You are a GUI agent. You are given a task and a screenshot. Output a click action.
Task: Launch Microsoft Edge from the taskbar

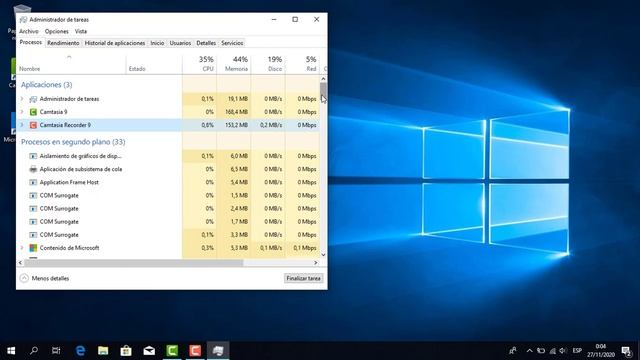(x=80, y=351)
